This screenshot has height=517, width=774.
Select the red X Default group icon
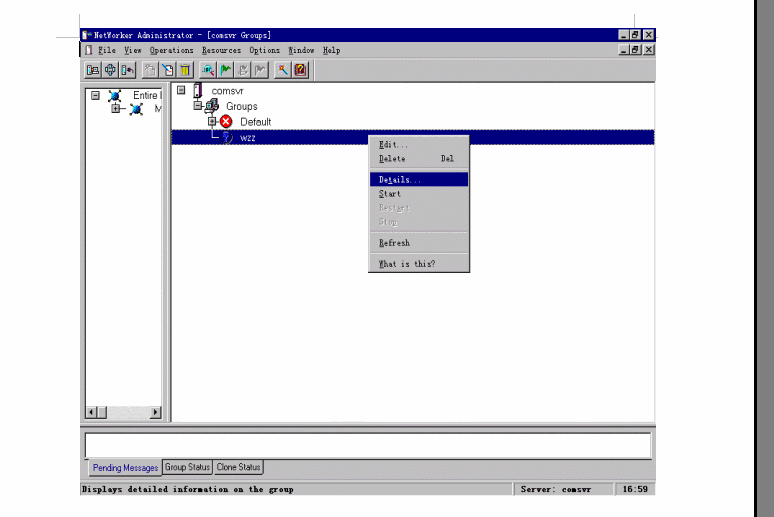click(x=226, y=122)
